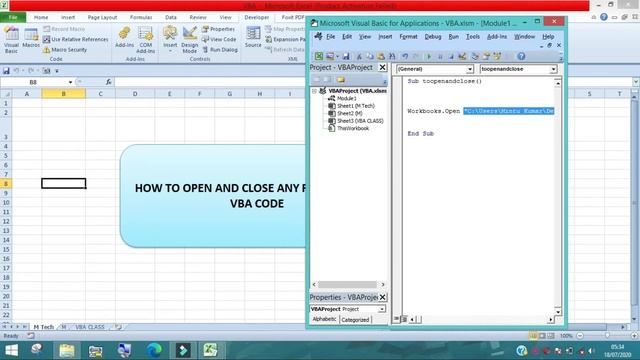Click Save icon in Excel quick access toolbar
This screenshot has height=360, width=640.
[x=6, y=71]
